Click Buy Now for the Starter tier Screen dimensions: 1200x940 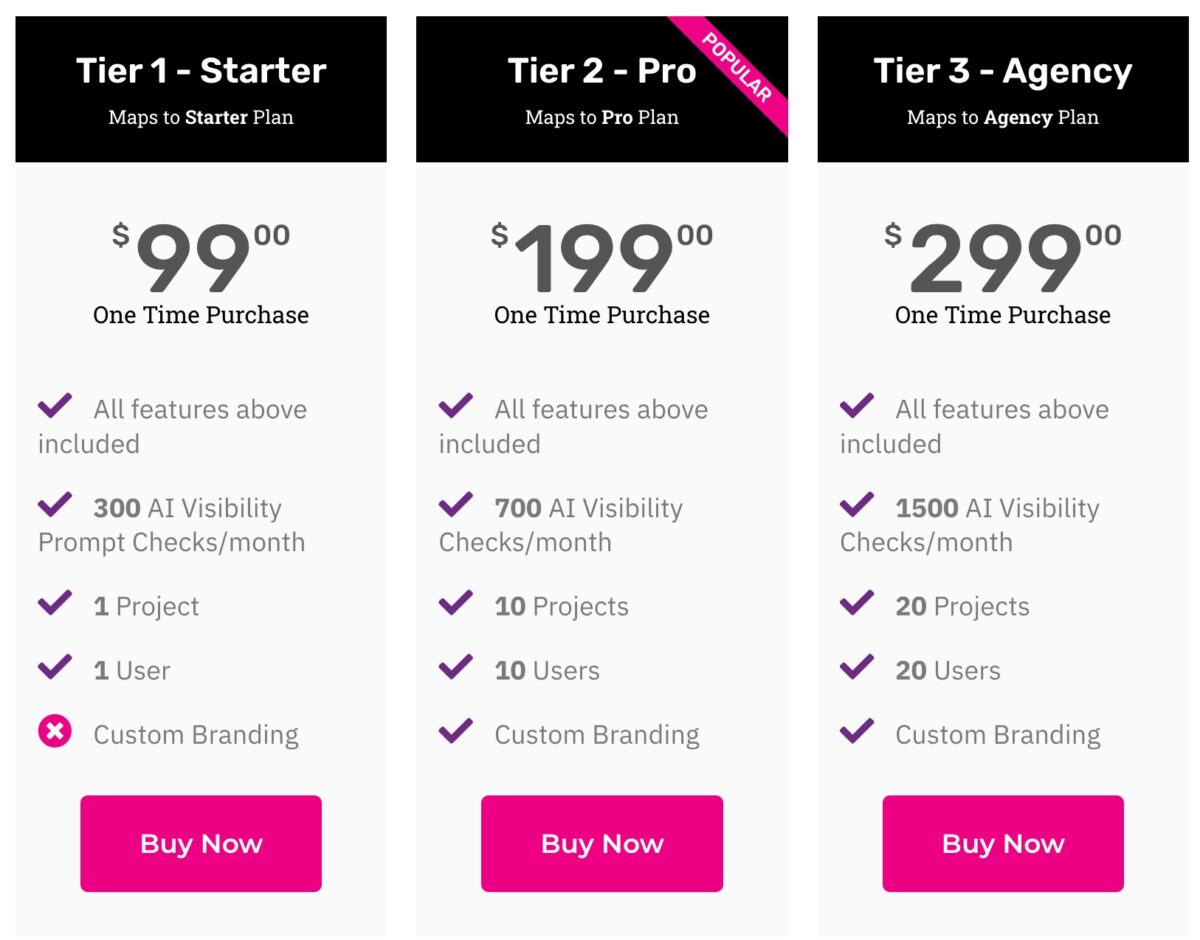pos(200,843)
